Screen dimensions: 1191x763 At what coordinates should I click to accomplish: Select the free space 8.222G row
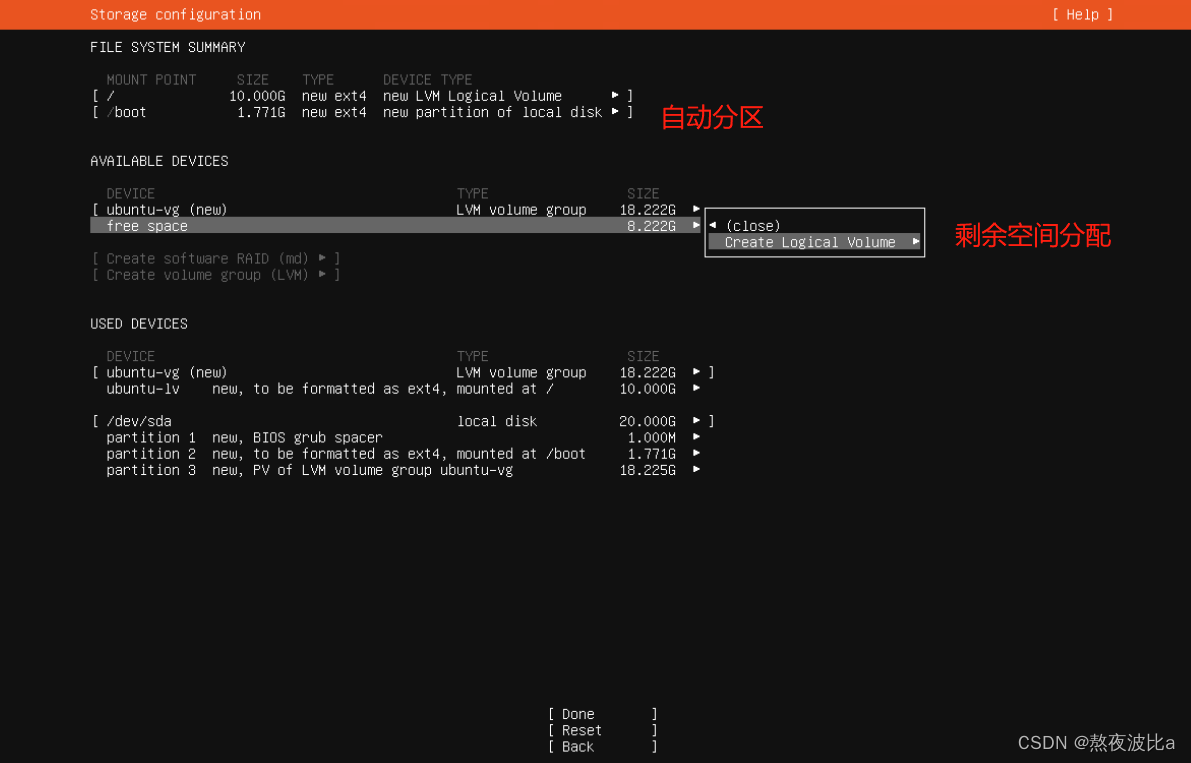(395, 225)
